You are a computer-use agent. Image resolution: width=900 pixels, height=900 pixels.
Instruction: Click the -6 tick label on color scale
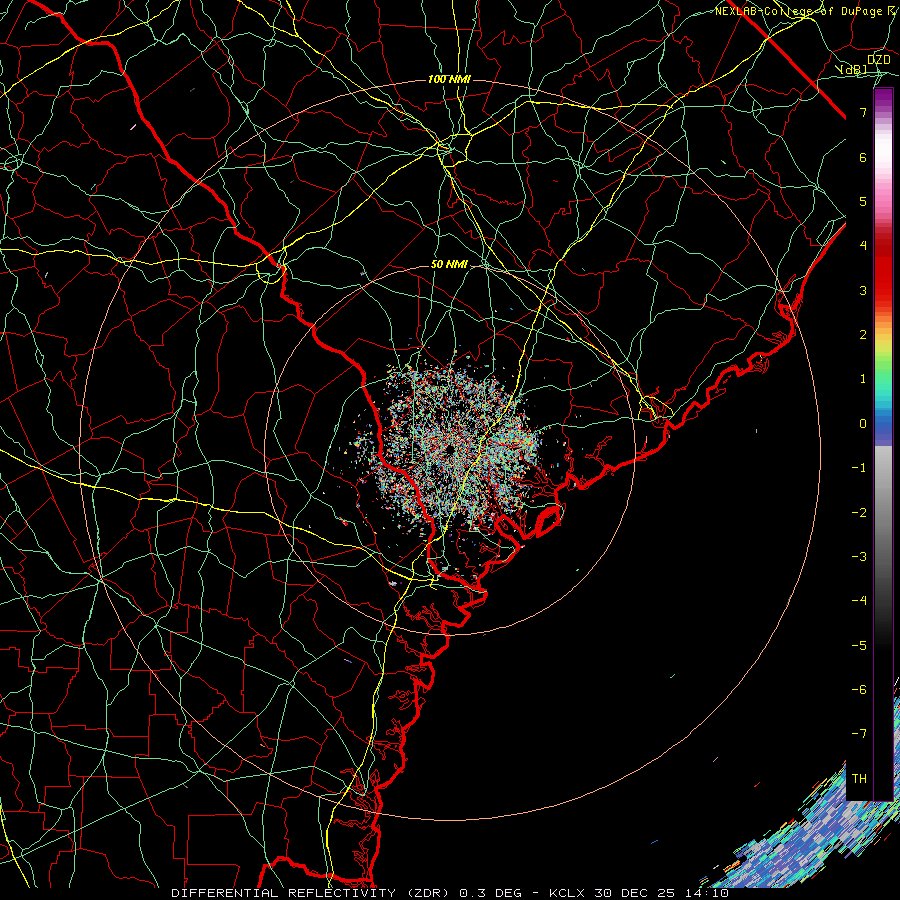(859, 689)
